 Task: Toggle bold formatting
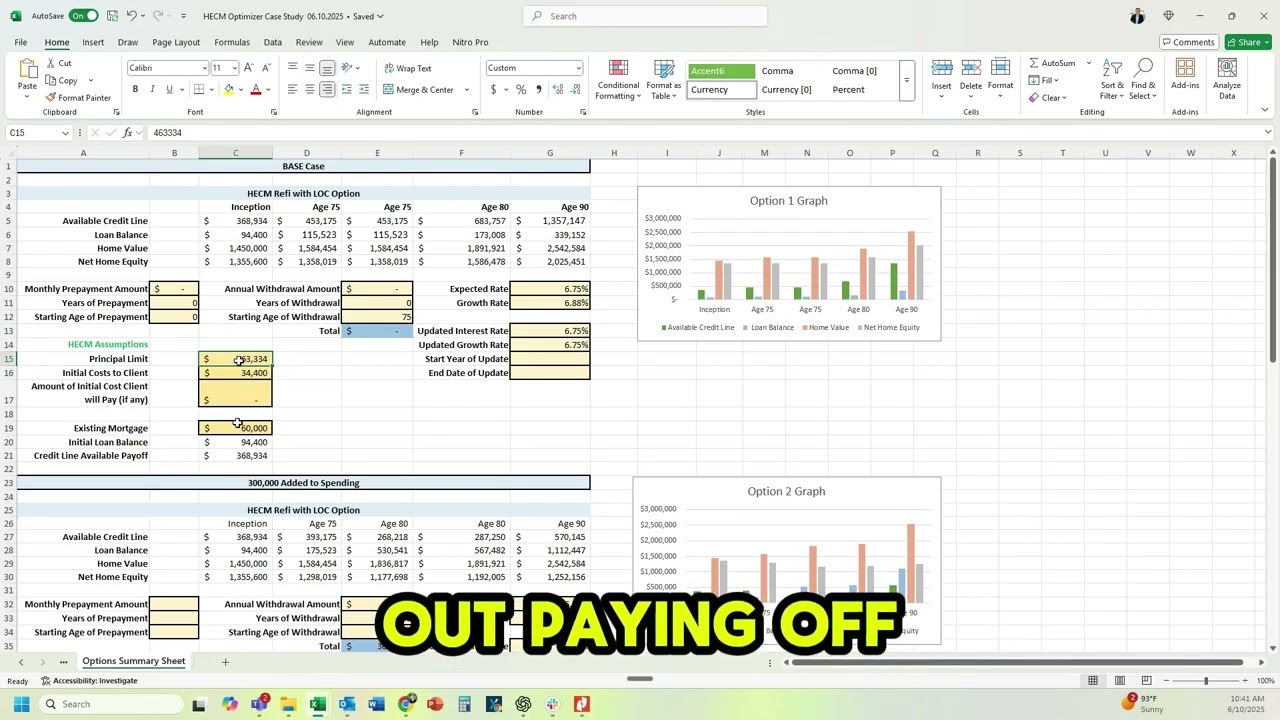tap(135, 89)
